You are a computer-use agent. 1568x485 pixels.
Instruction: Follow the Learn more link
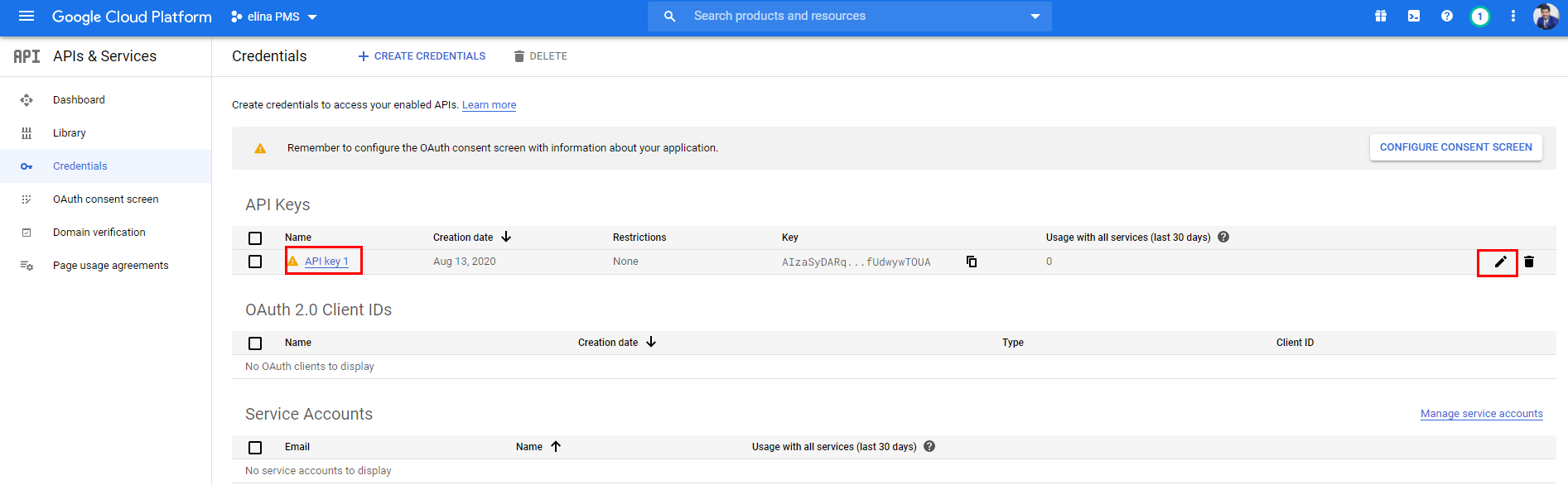(x=489, y=105)
